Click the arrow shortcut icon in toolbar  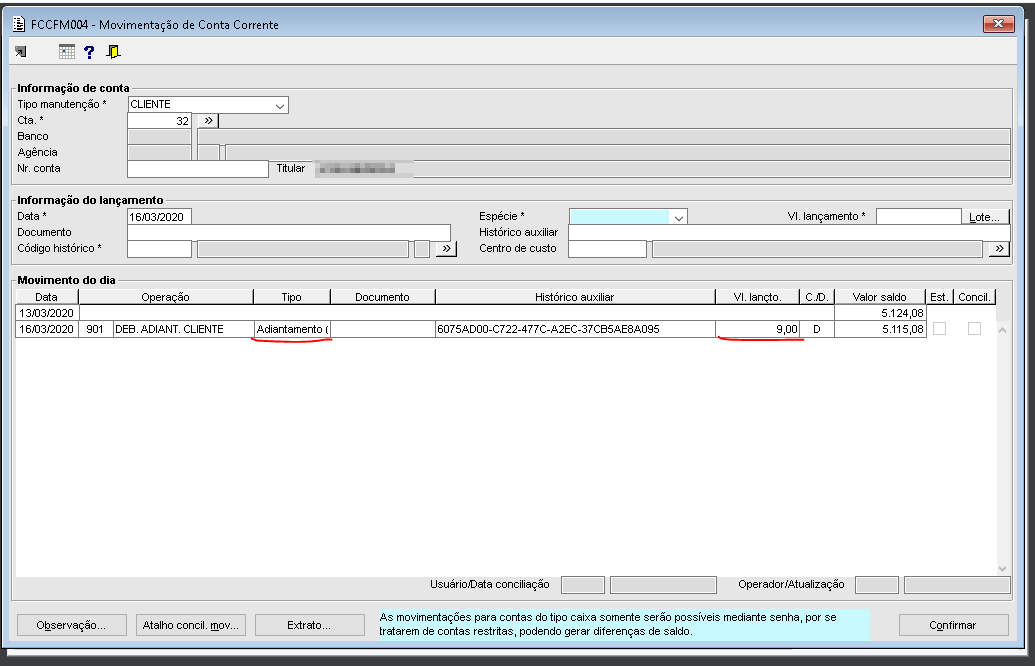20,51
